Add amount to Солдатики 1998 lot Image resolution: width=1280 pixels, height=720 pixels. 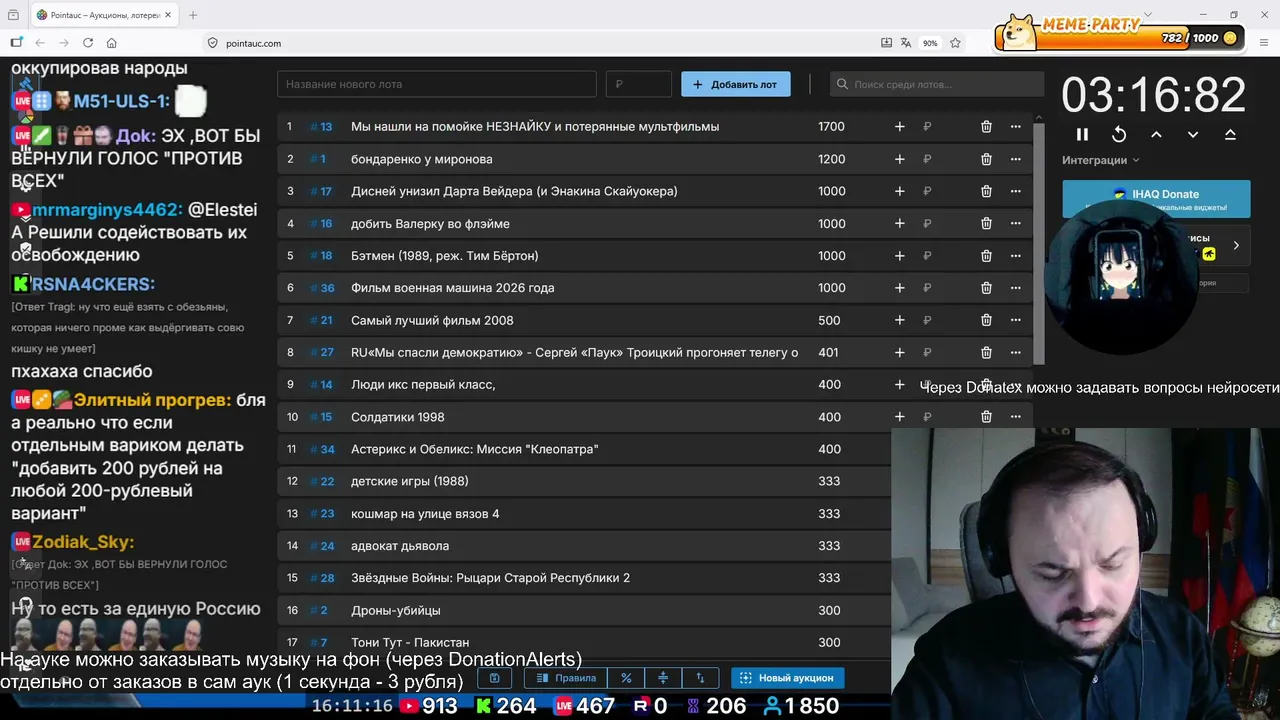[x=899, y=417]
